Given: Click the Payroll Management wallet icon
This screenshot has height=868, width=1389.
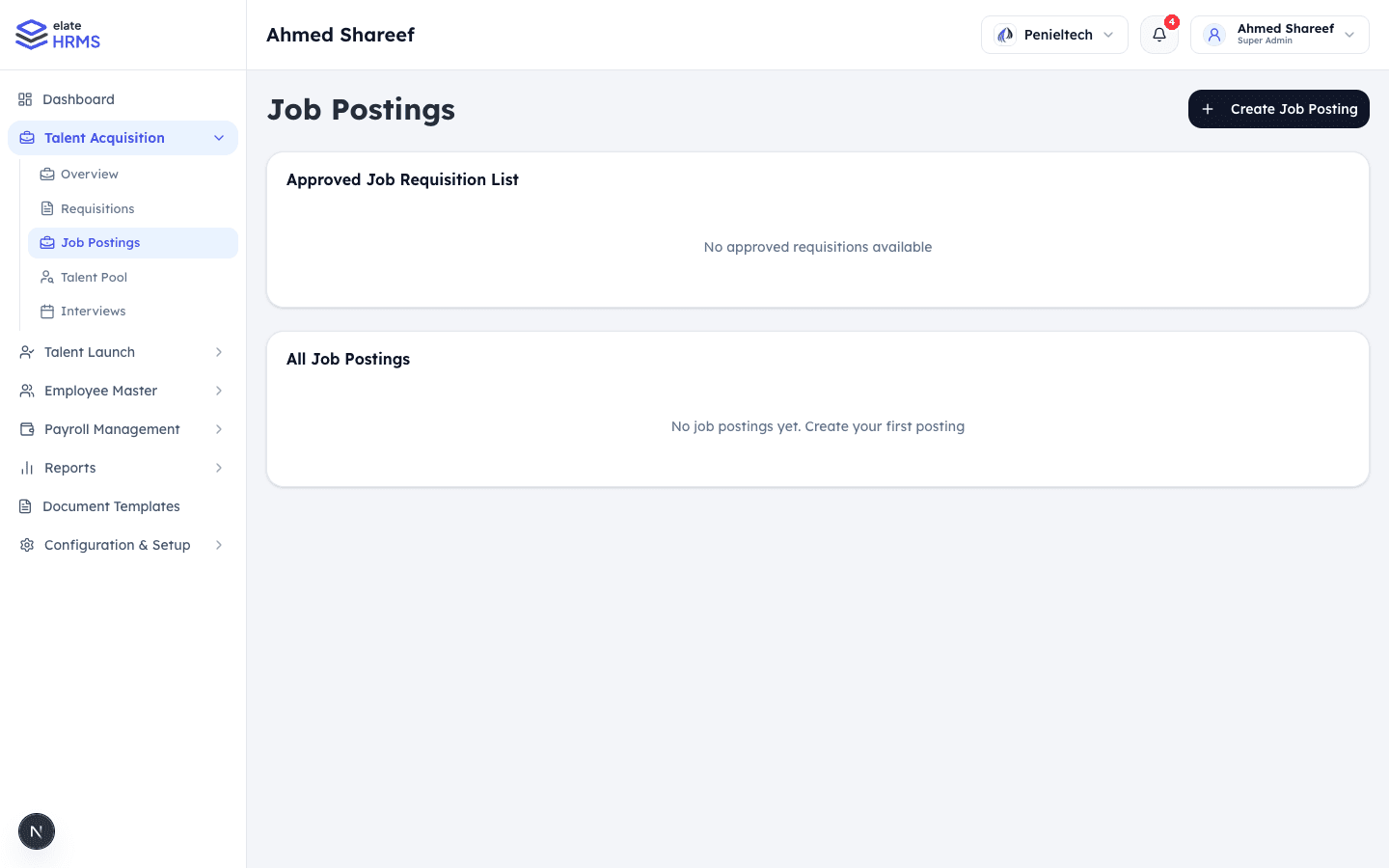Looking at the screenshot, I should coord(26,429).
